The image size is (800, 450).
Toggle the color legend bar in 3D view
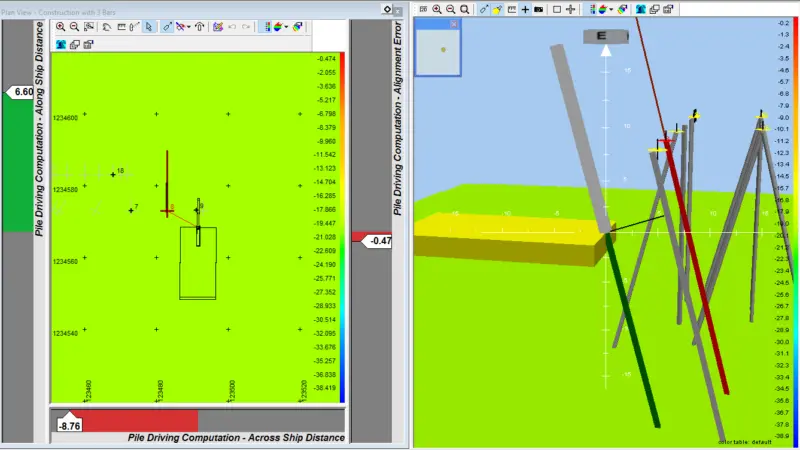[592, 9]
